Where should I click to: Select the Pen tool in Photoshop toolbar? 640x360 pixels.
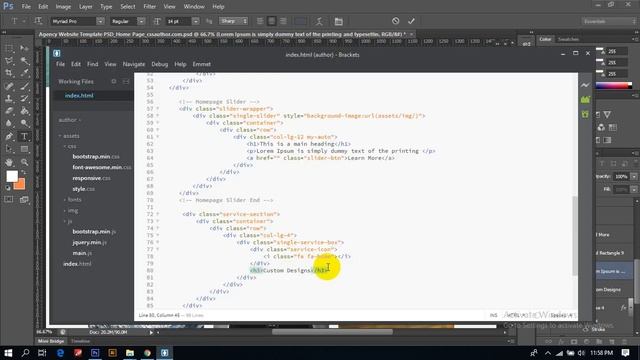coord(9,137)
